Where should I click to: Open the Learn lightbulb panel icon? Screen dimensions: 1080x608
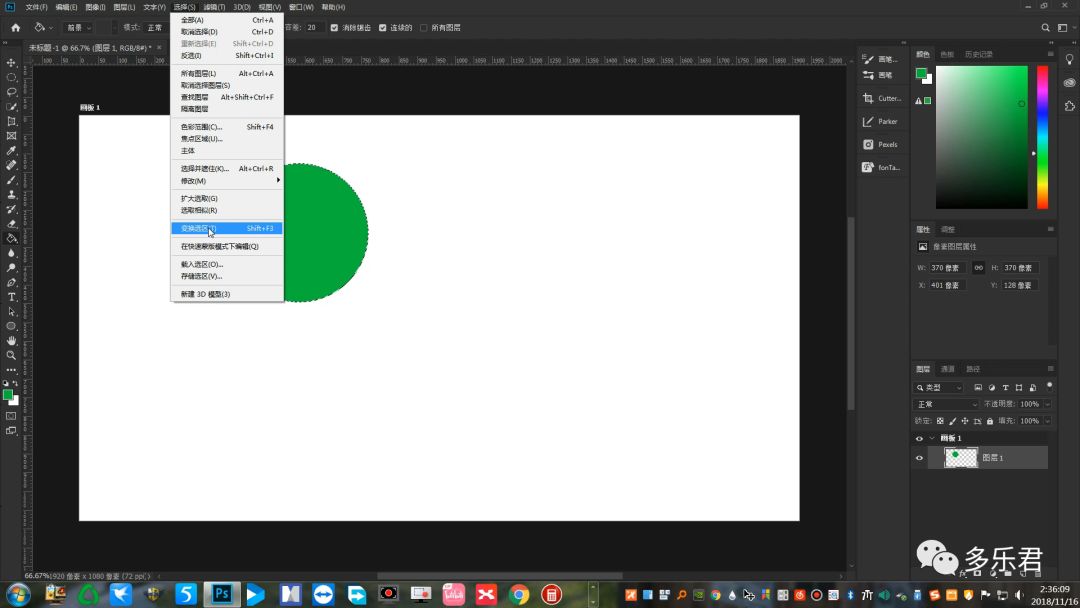click(x=1069, y=60)
